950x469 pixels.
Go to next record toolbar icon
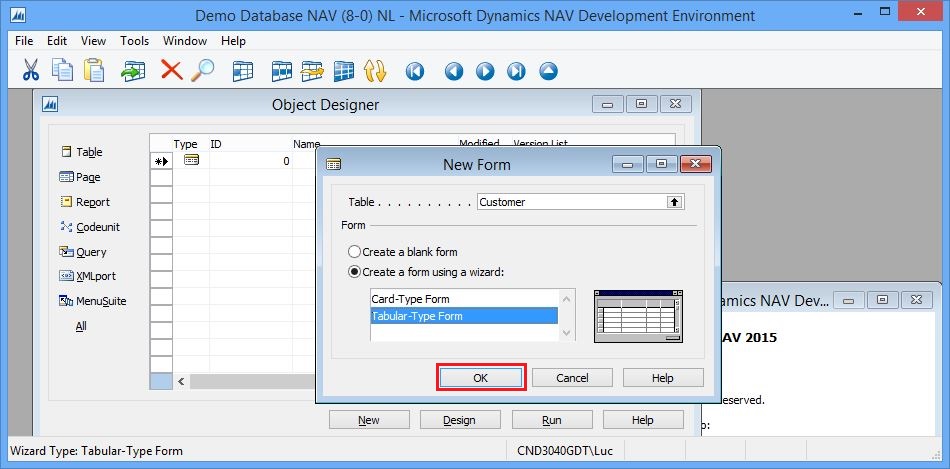(x=485, y=72)
